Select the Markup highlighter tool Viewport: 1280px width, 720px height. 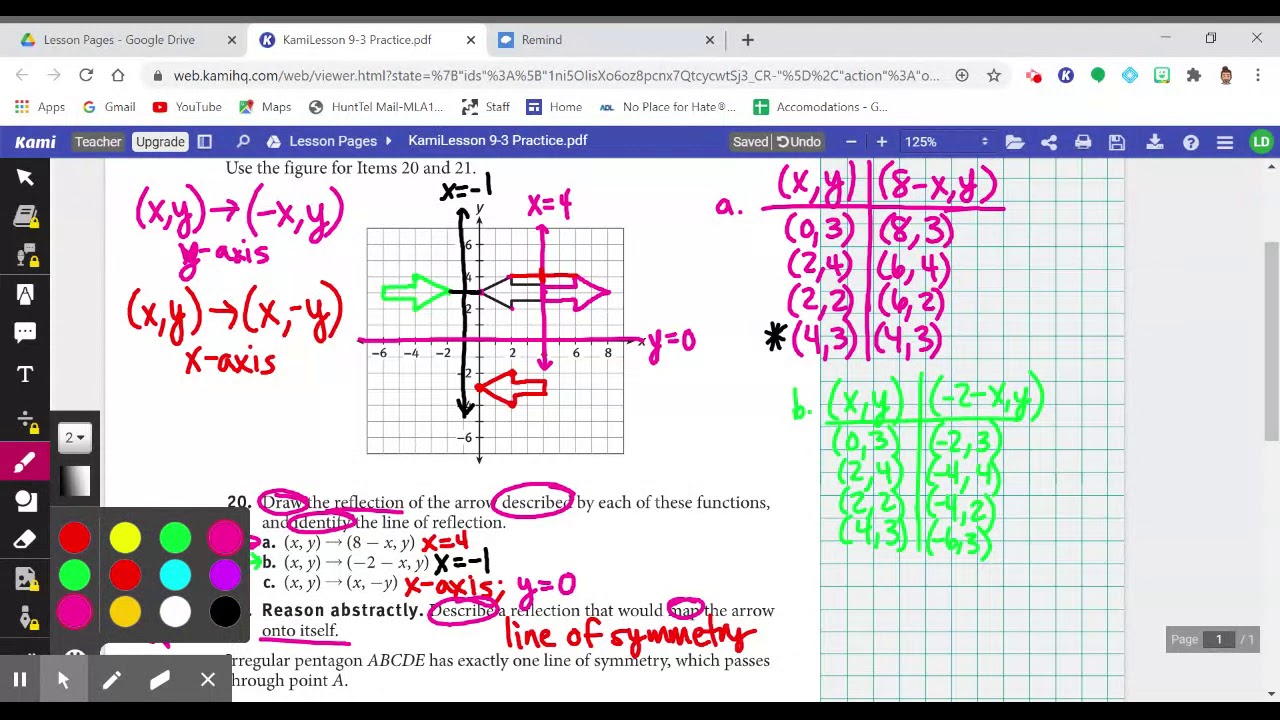click(25, 295)
